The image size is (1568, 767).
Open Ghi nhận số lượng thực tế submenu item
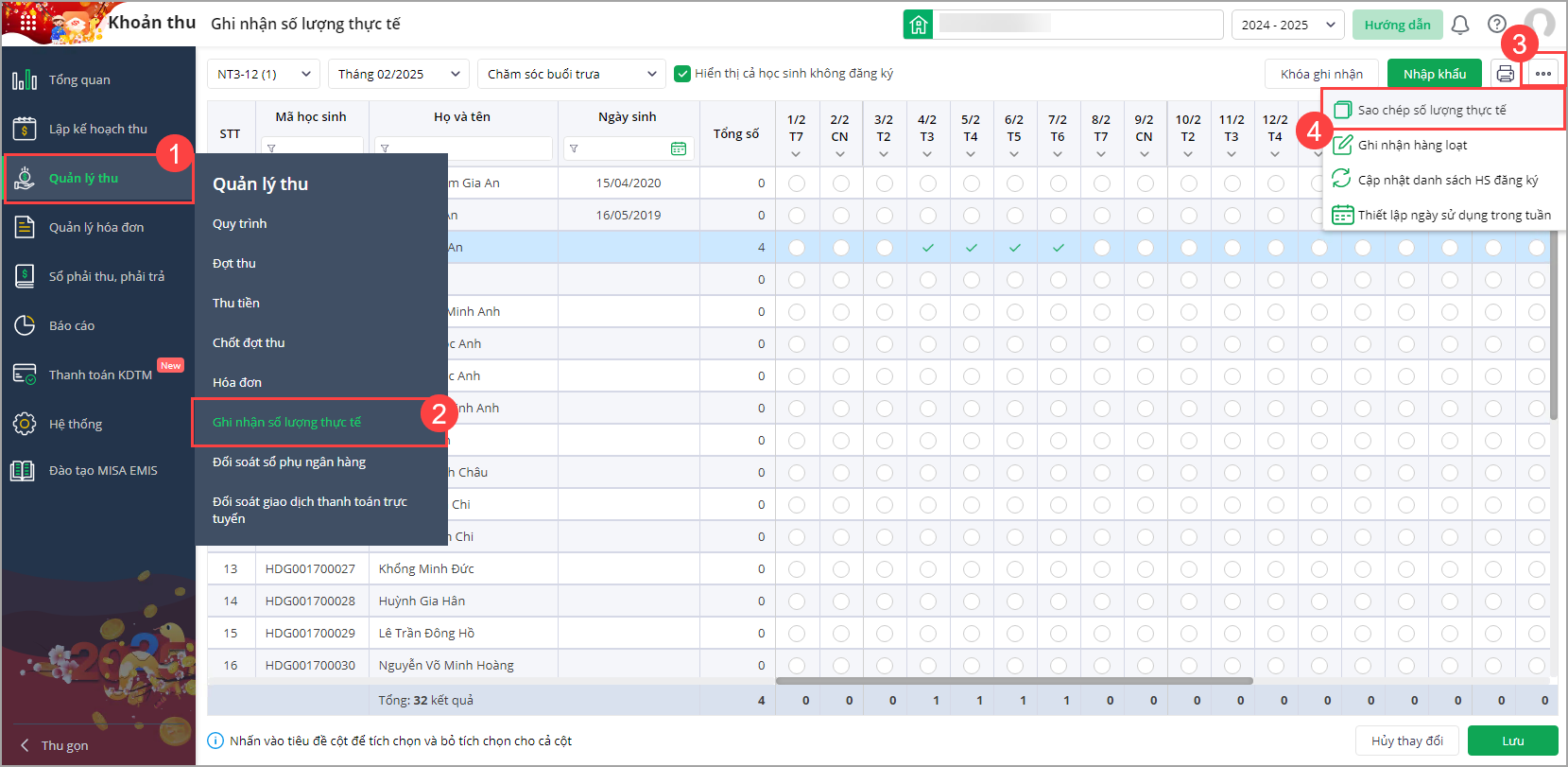320,422
